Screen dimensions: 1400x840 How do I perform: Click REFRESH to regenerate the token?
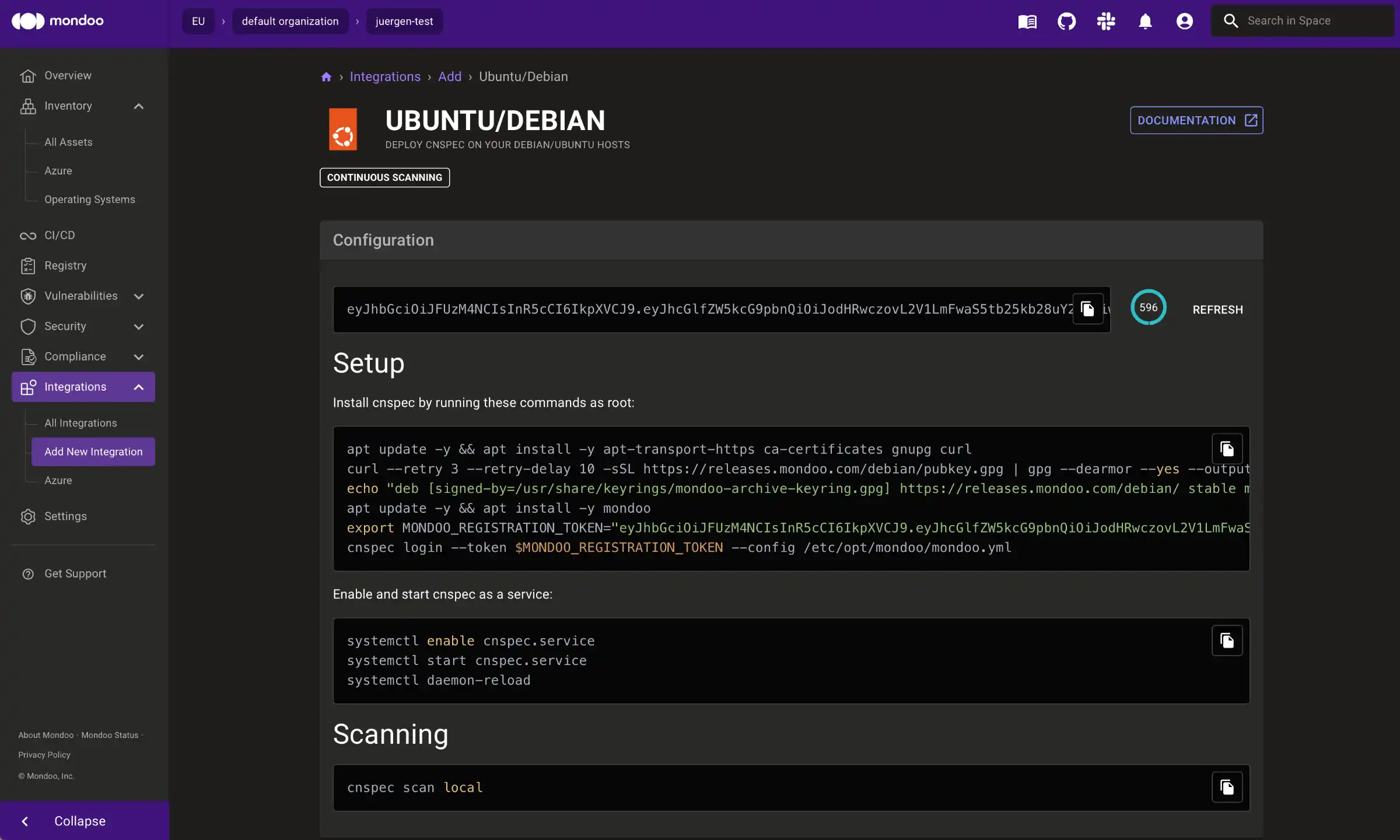click(1217, 310)
